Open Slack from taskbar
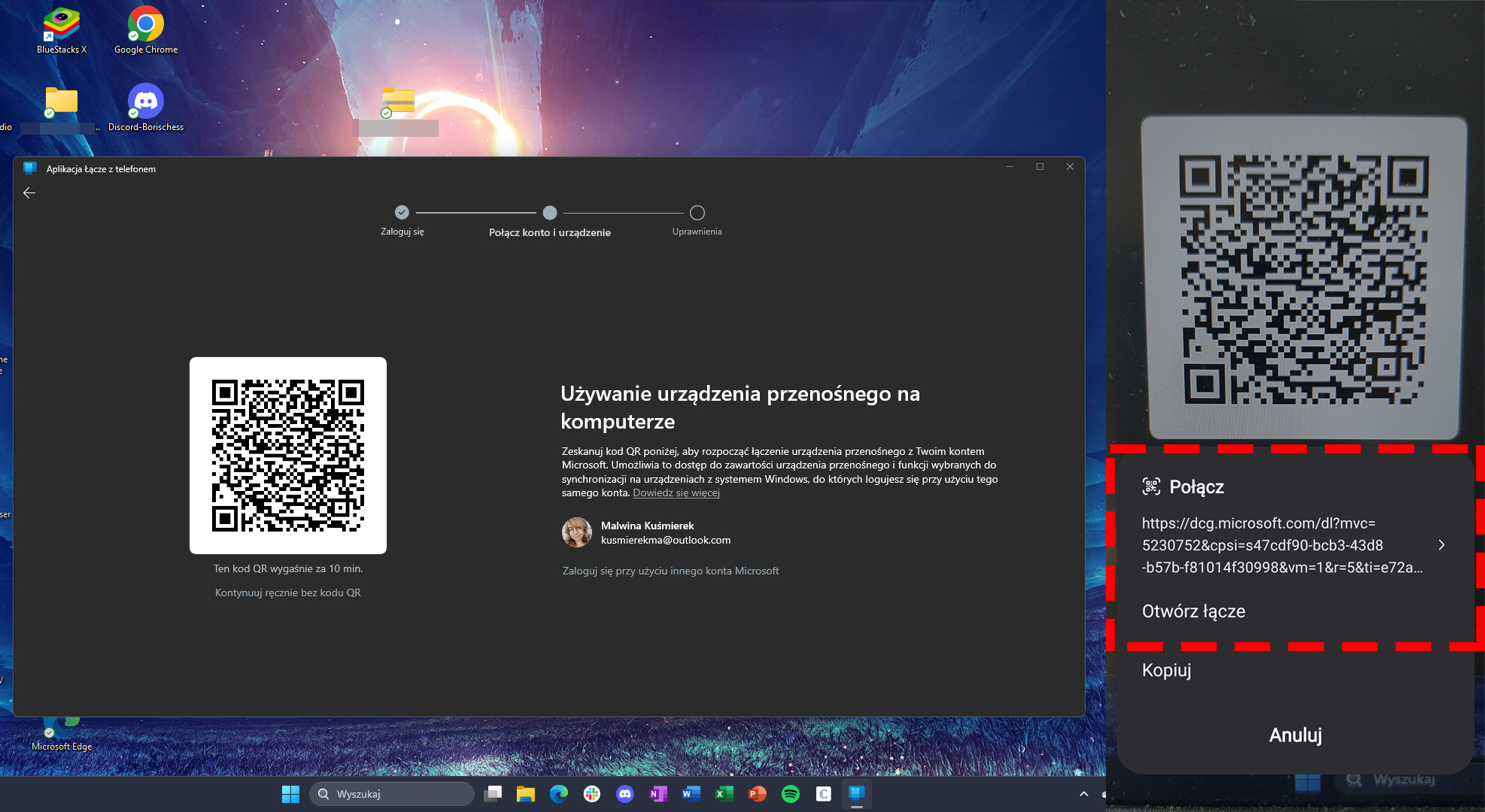The height and width of the screenshot is (812, 1485). [592, 794]
